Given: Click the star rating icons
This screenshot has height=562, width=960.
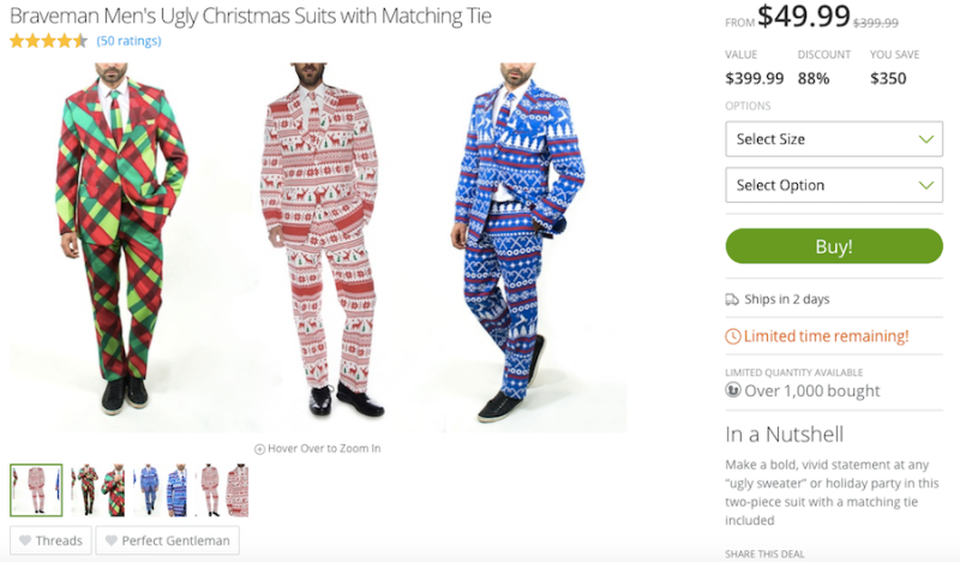Looking at the screenshot, I should tap(48, 41).
